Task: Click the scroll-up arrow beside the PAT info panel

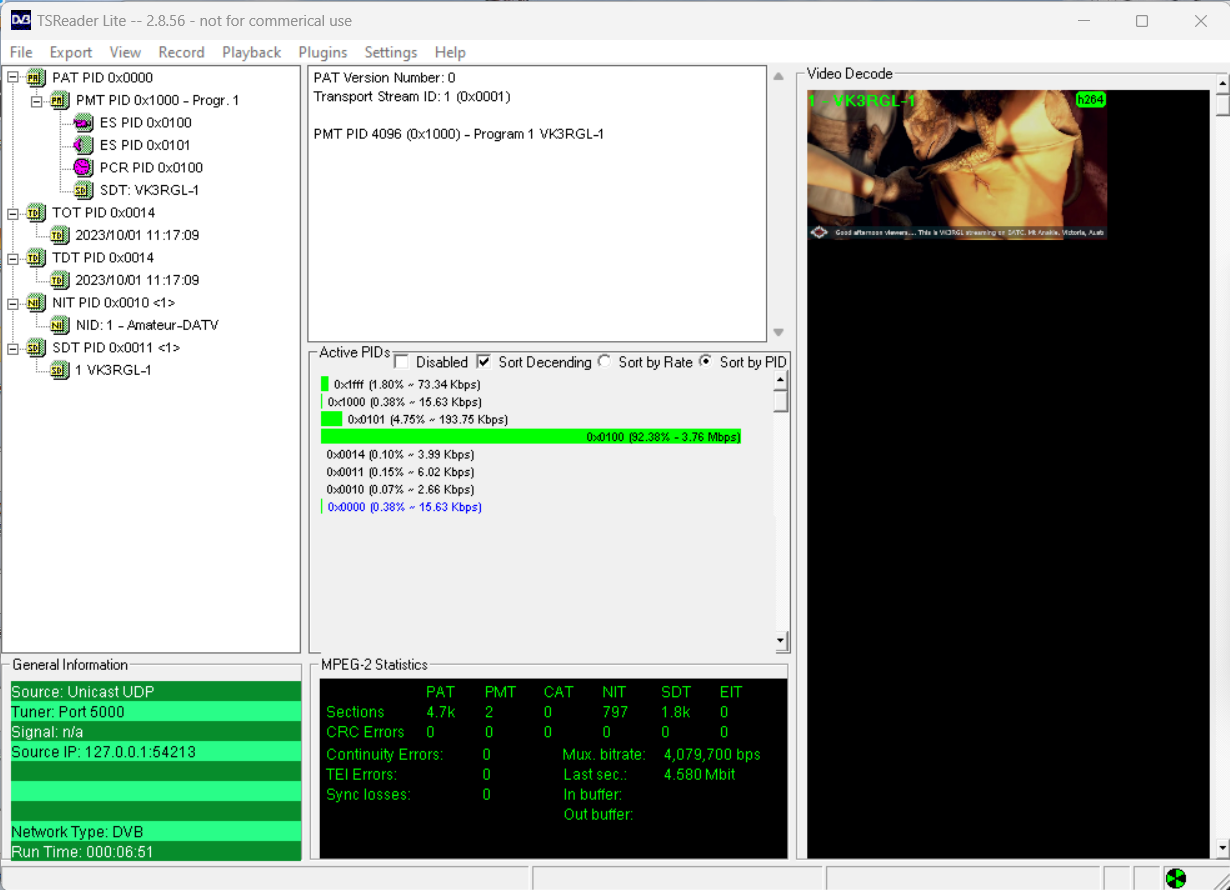Action: click(x=778, y=74)
